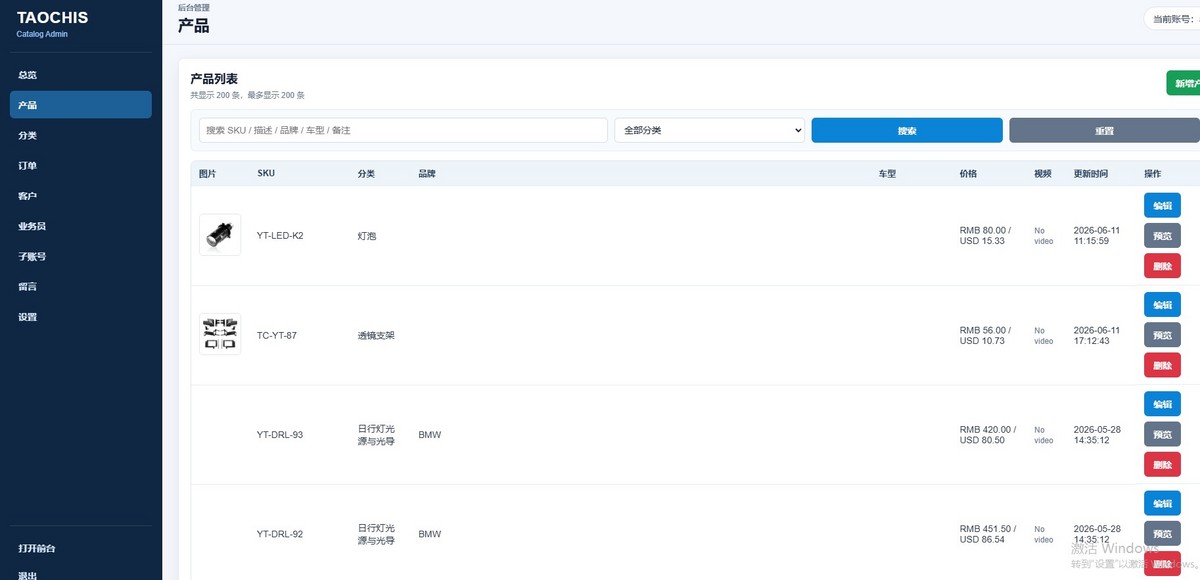Click the BMW brand in YT-DRL-93 row
Viewport: 1200px width, 580px height.
(x=430, y=435)
